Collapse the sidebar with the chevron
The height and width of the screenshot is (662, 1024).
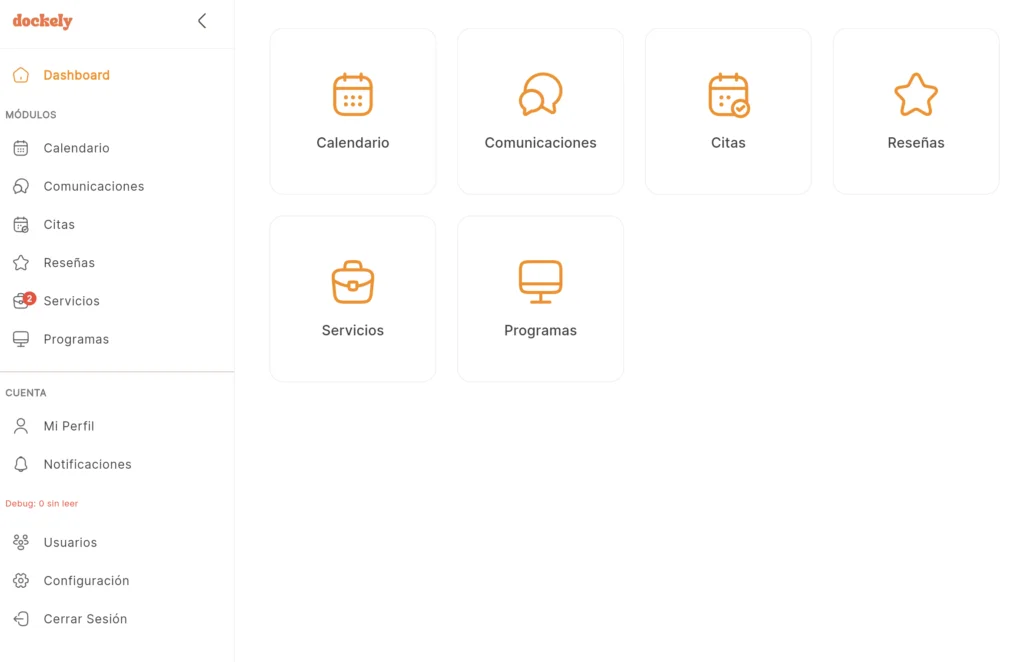201,20
